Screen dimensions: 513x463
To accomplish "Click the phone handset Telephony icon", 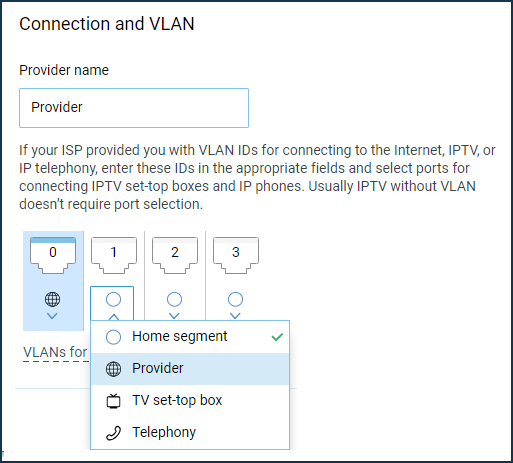I will 113,433.
